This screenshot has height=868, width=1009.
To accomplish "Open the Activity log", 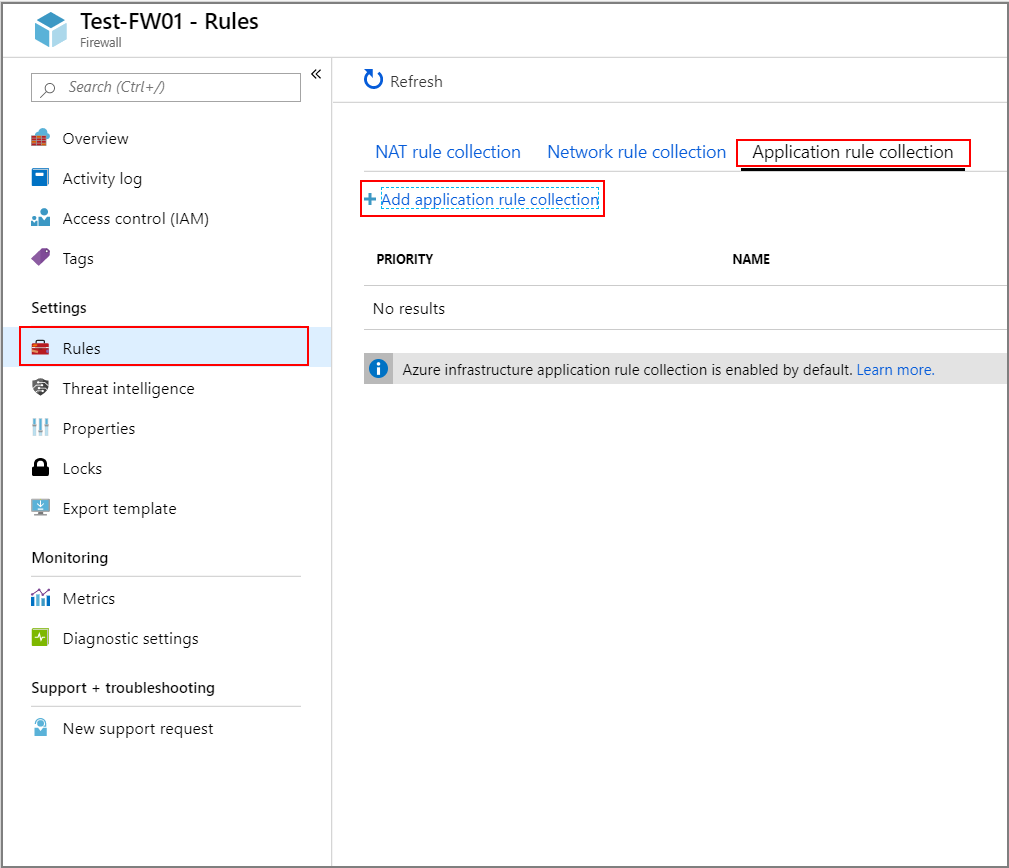I will [101, 178].
